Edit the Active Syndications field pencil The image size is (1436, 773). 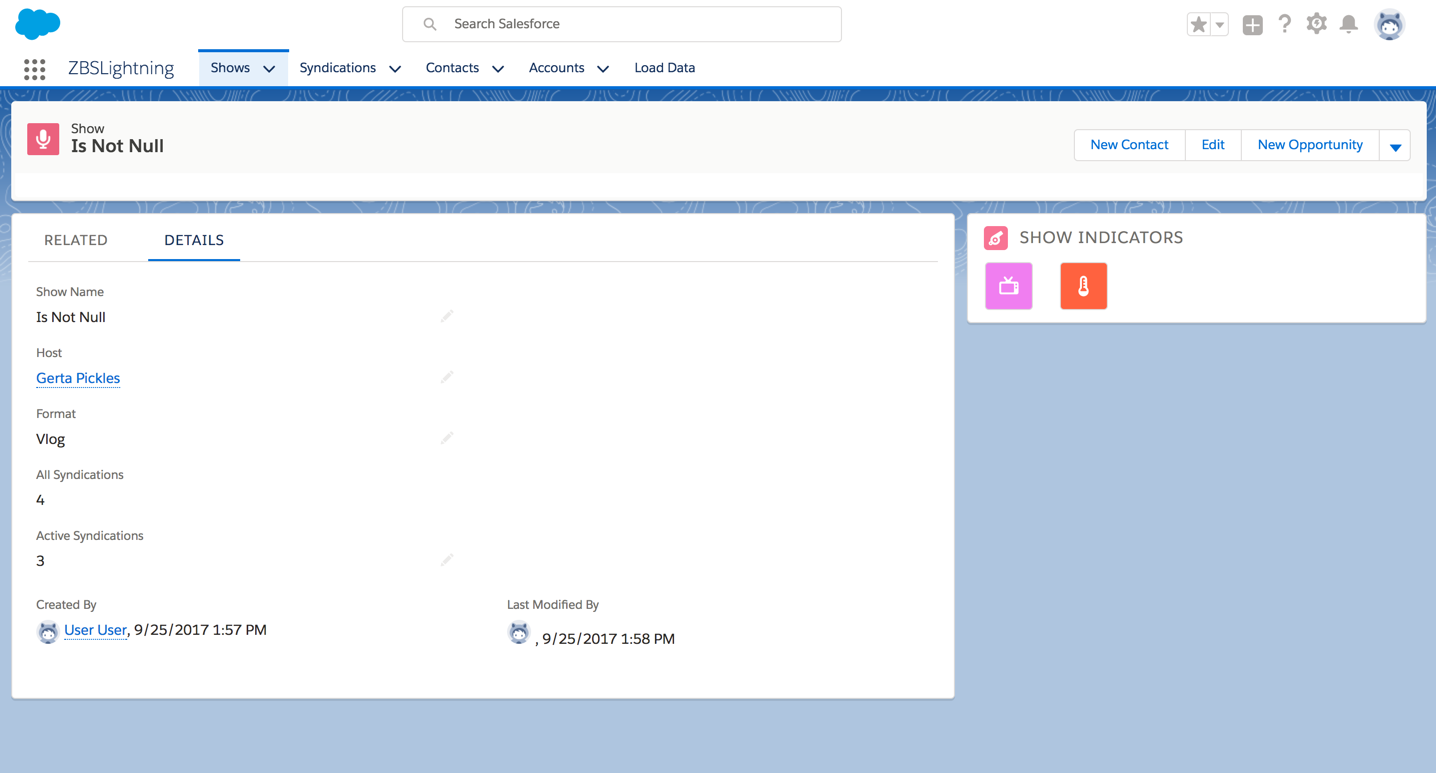pos(447,560)
